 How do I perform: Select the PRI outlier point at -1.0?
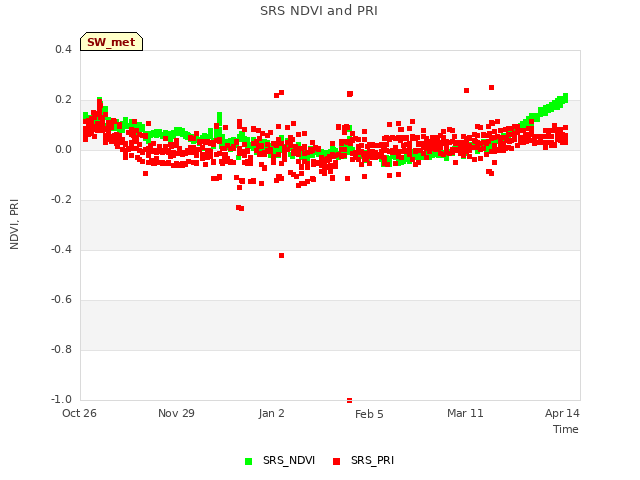click(x=349, y=400)
